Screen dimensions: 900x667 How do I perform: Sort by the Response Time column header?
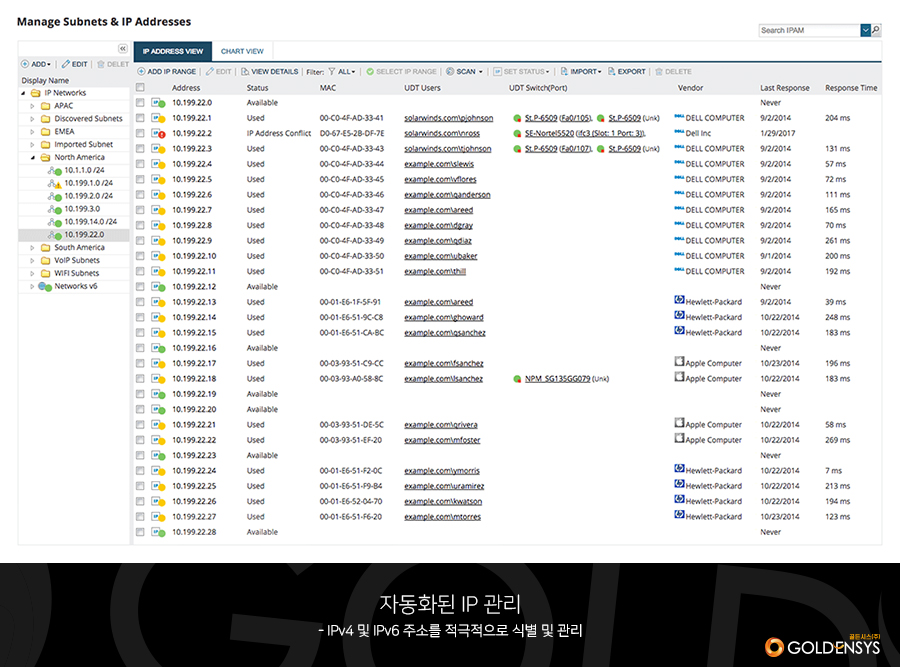point(851,88)
